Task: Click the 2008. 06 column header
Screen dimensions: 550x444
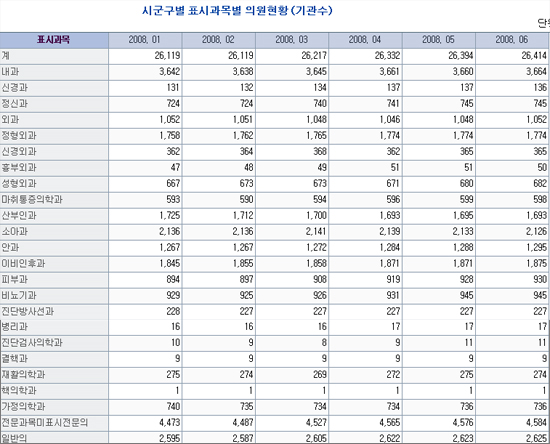Action: click(512, 40)
